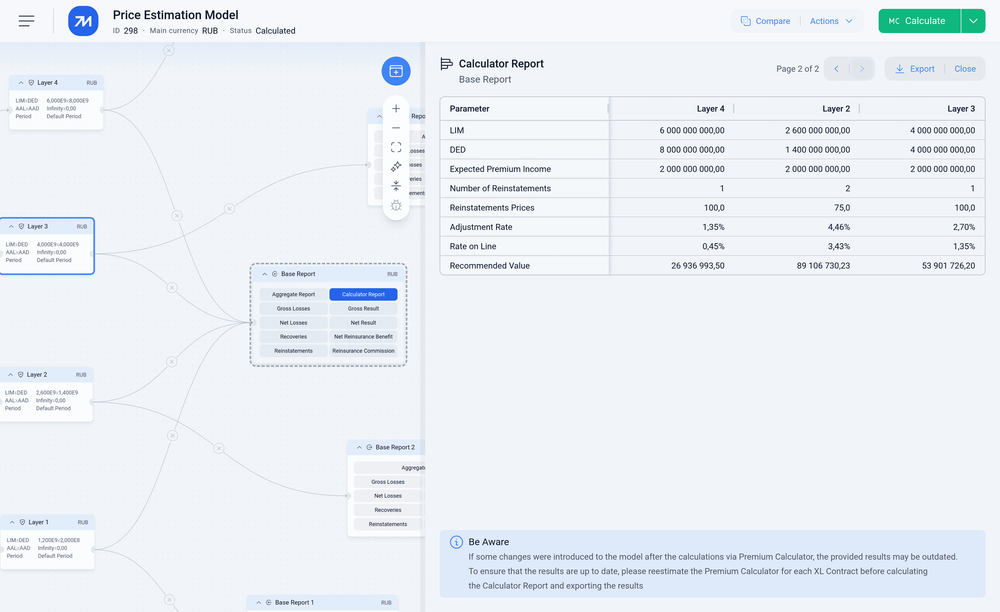Open the hamburger navigation menu
1000x612 pixels.
[x=26, y=21]
